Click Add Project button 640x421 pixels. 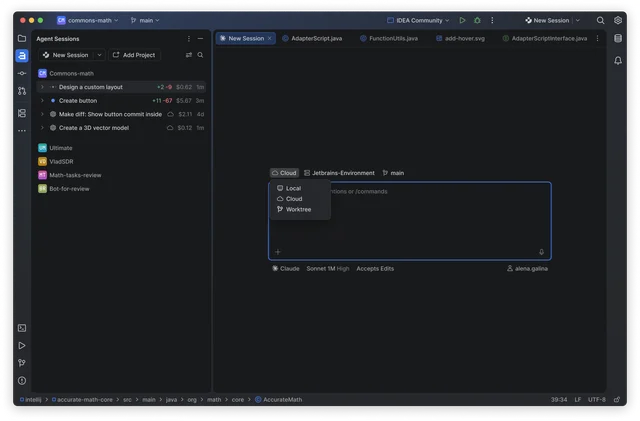pos(134,55)
